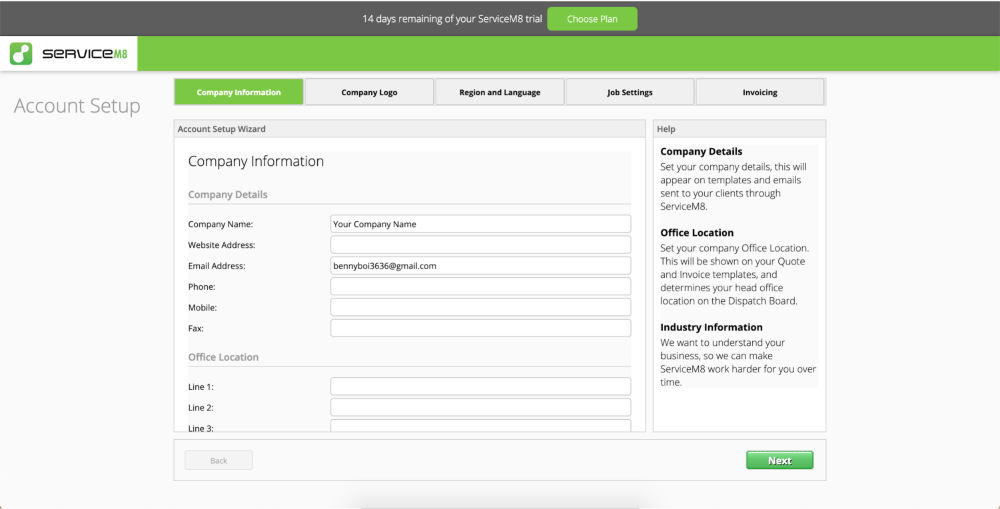1000x509 pixels.
Task: Click the Company Details section label
Action: [228, 195]
